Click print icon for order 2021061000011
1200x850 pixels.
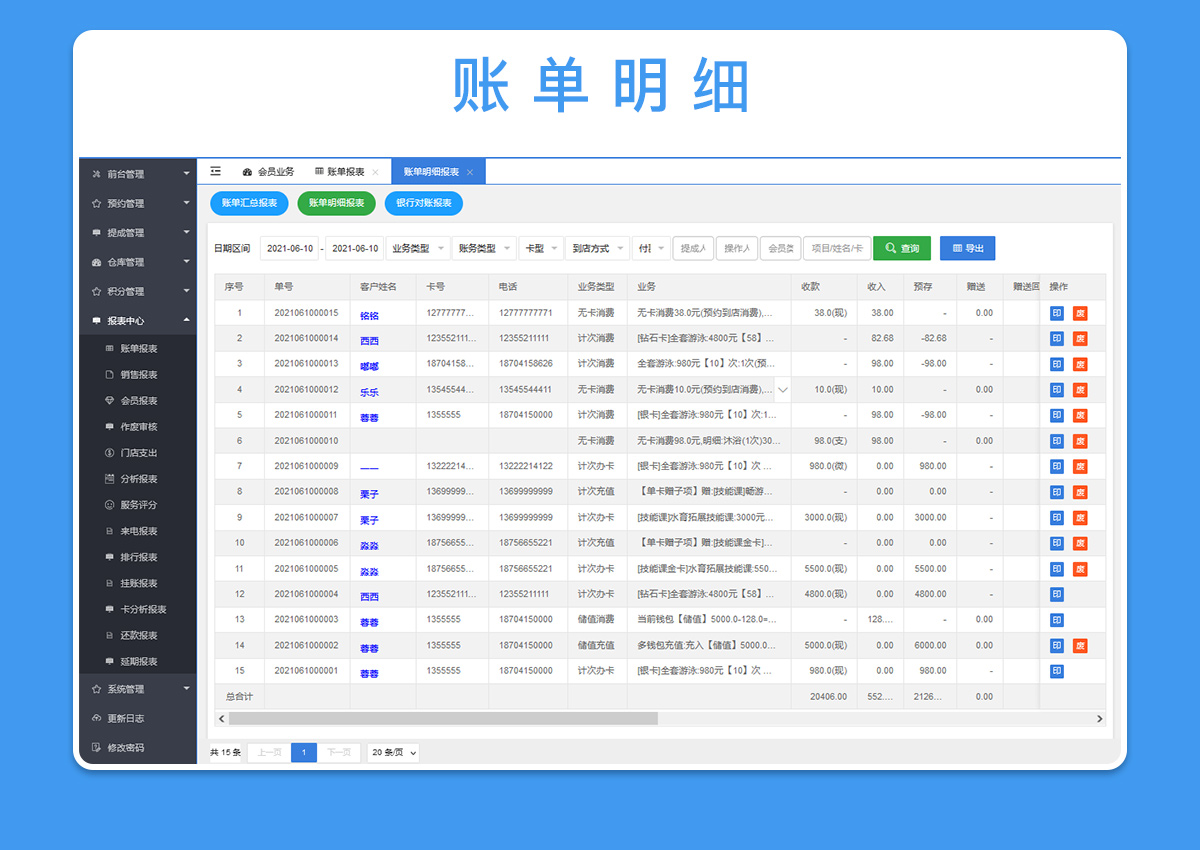(x=1057, y=415)
